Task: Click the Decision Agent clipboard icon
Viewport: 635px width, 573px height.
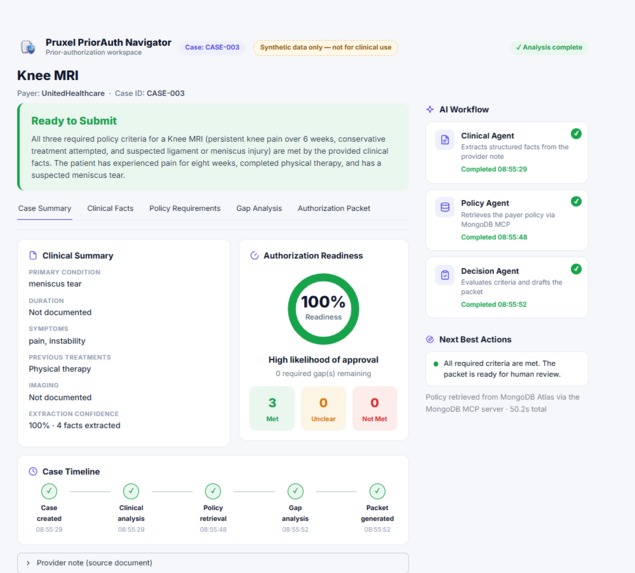Action: click(x=445, y=275)
